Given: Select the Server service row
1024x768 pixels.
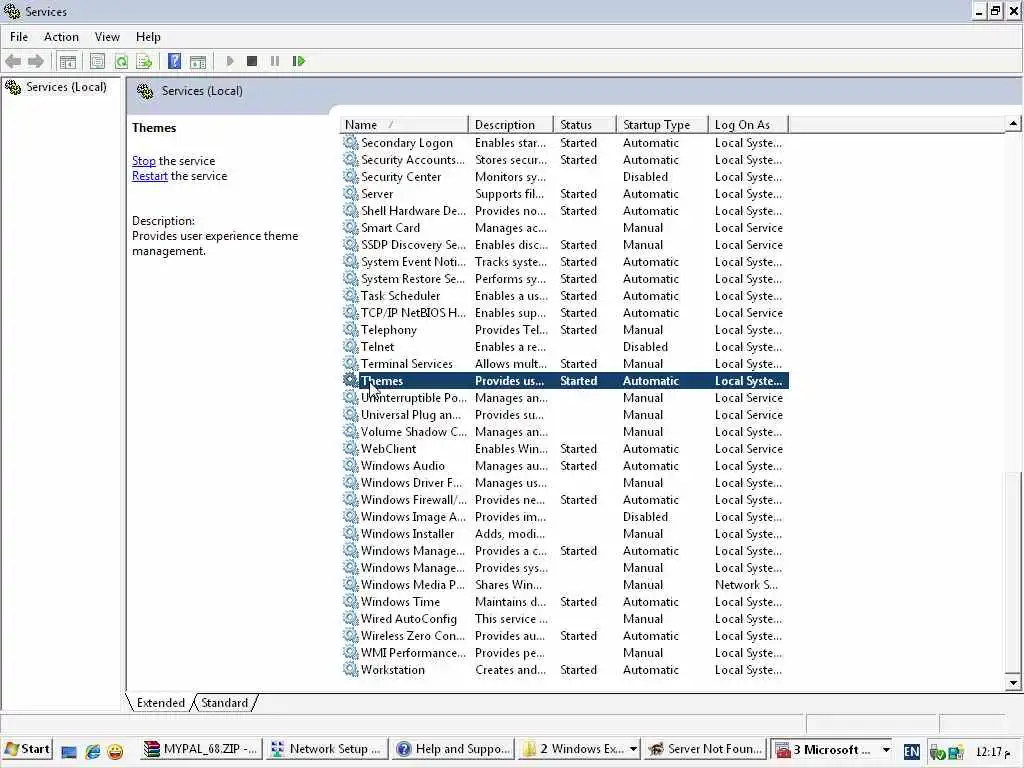Looking at the screenshot, I should [565, 194].
